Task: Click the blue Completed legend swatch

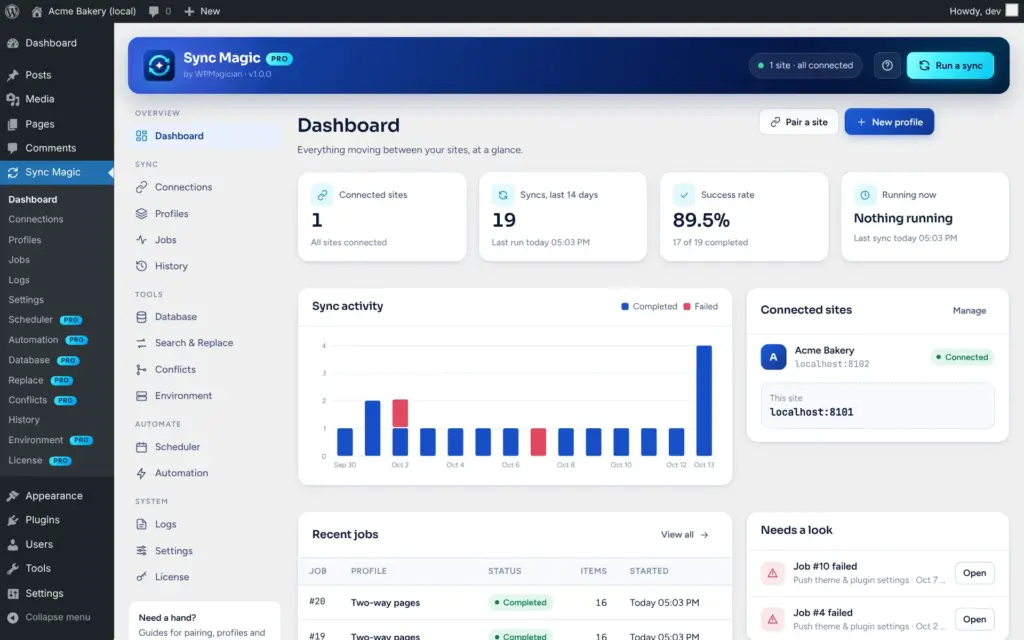Action: [624, 306]
